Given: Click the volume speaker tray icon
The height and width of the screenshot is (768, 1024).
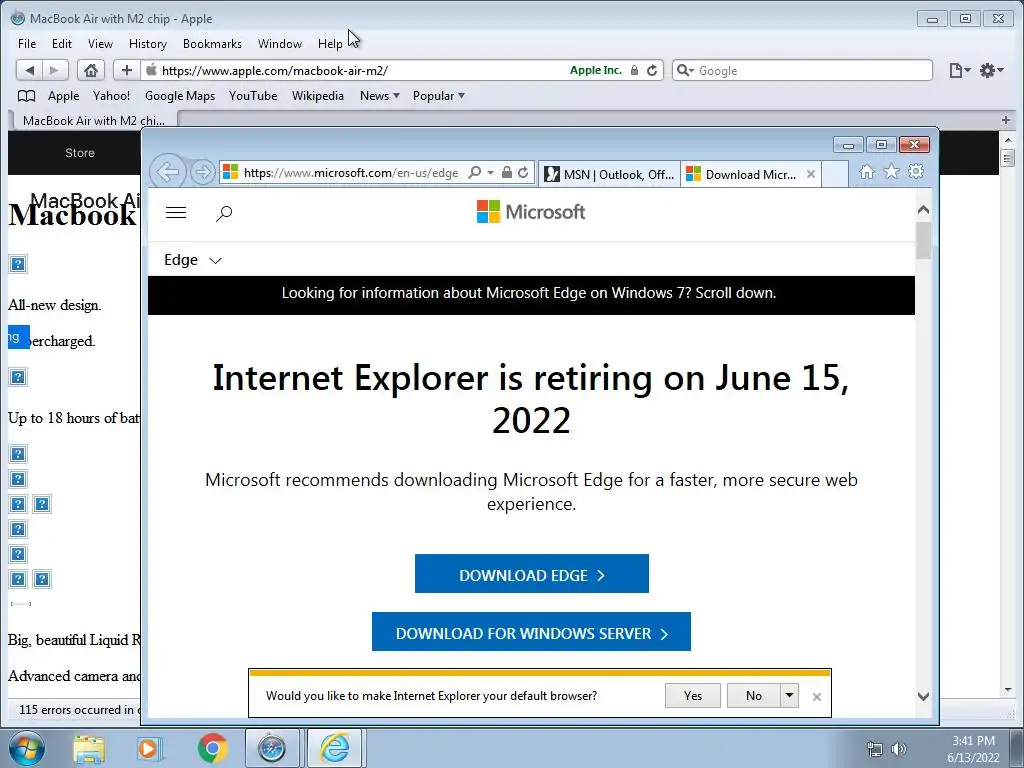Looking at the screenshot, I should [x=899, y=749].
